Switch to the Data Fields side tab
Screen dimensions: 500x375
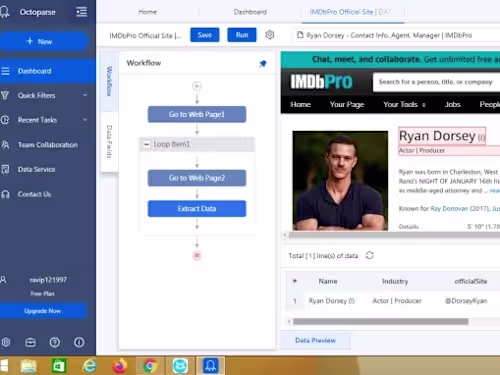tap(109, 142)
